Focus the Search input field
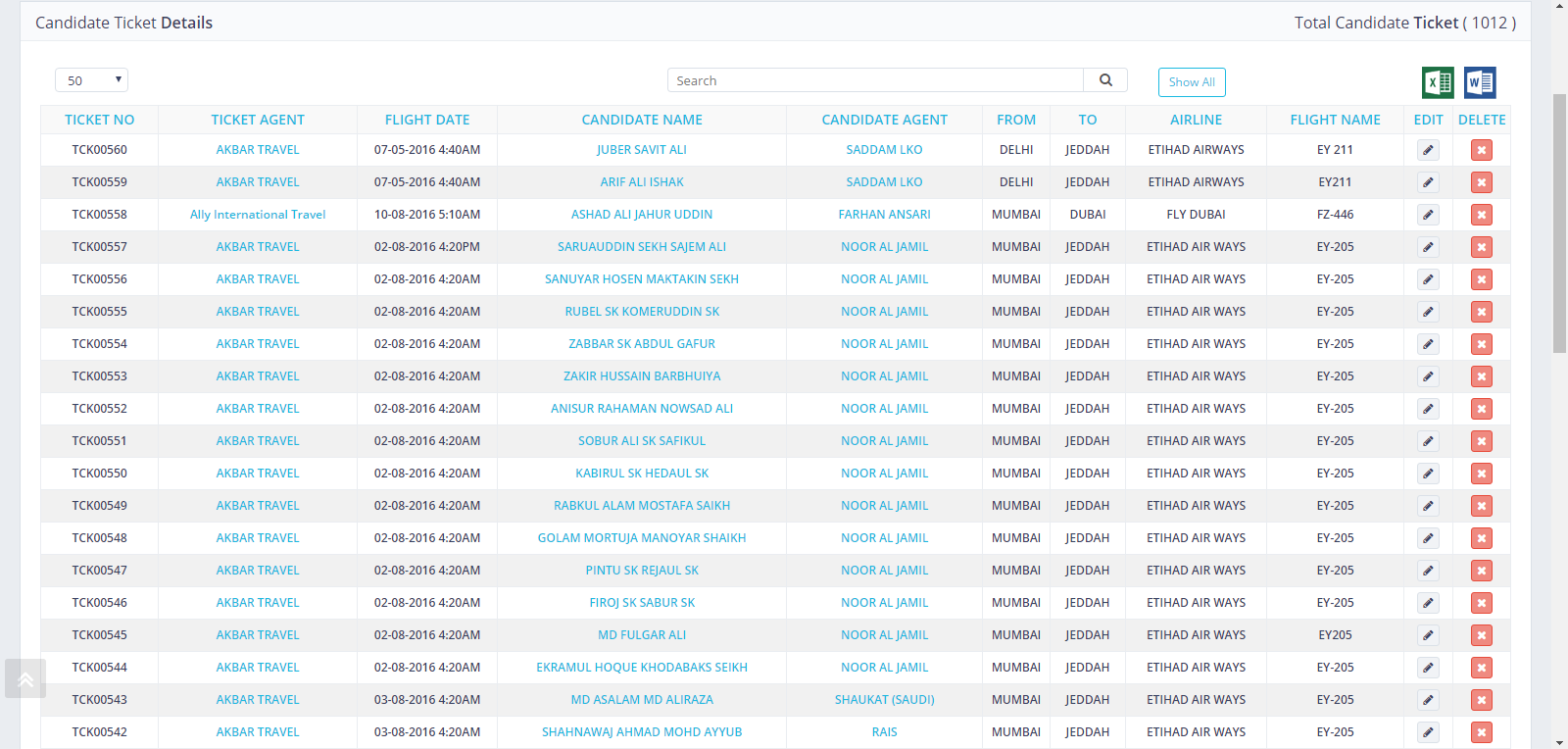Screen dimensions: 1568x749 pos(875,80)
